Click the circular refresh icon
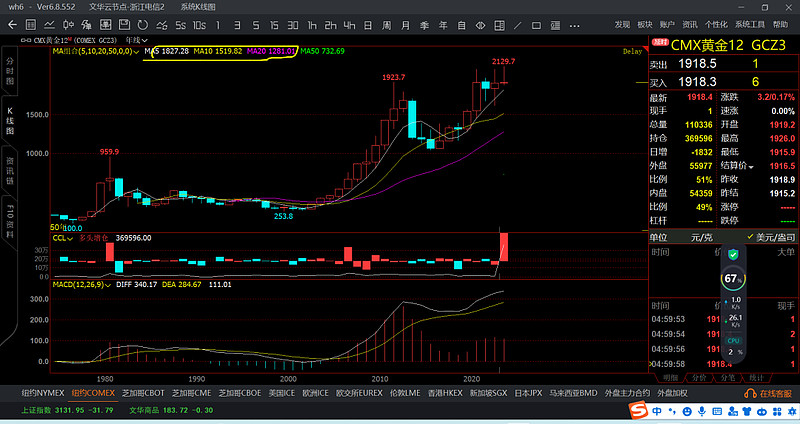 point(143,24)
